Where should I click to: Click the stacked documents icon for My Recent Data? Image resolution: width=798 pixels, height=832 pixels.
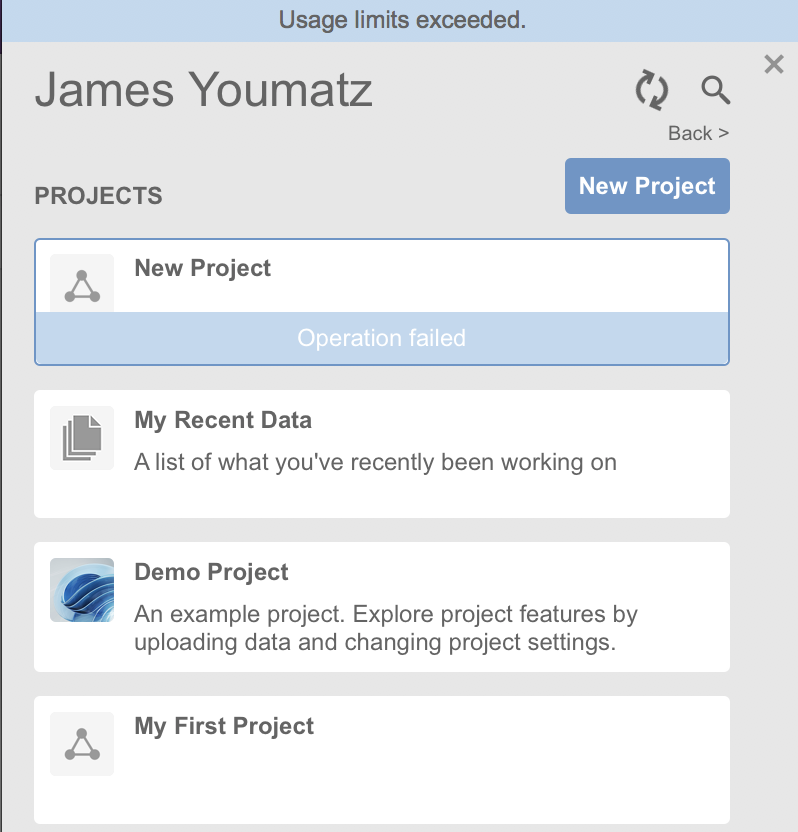click(x=82, y=438)
